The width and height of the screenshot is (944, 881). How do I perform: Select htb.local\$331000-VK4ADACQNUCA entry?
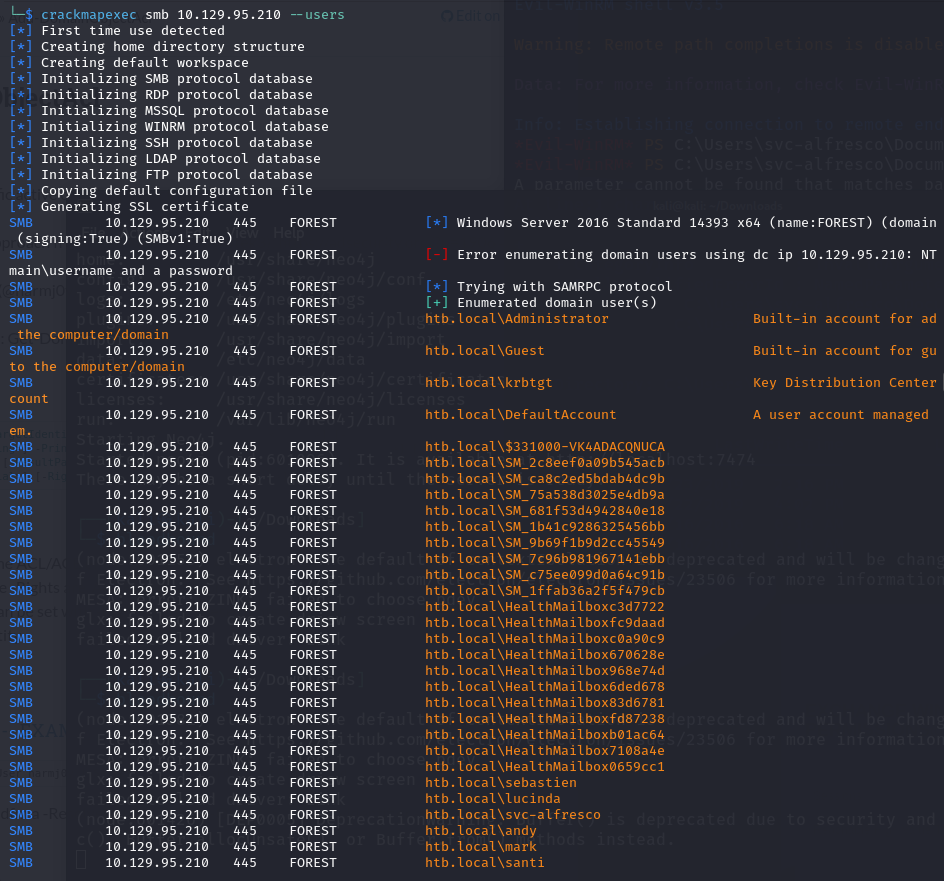pos(544,447)
